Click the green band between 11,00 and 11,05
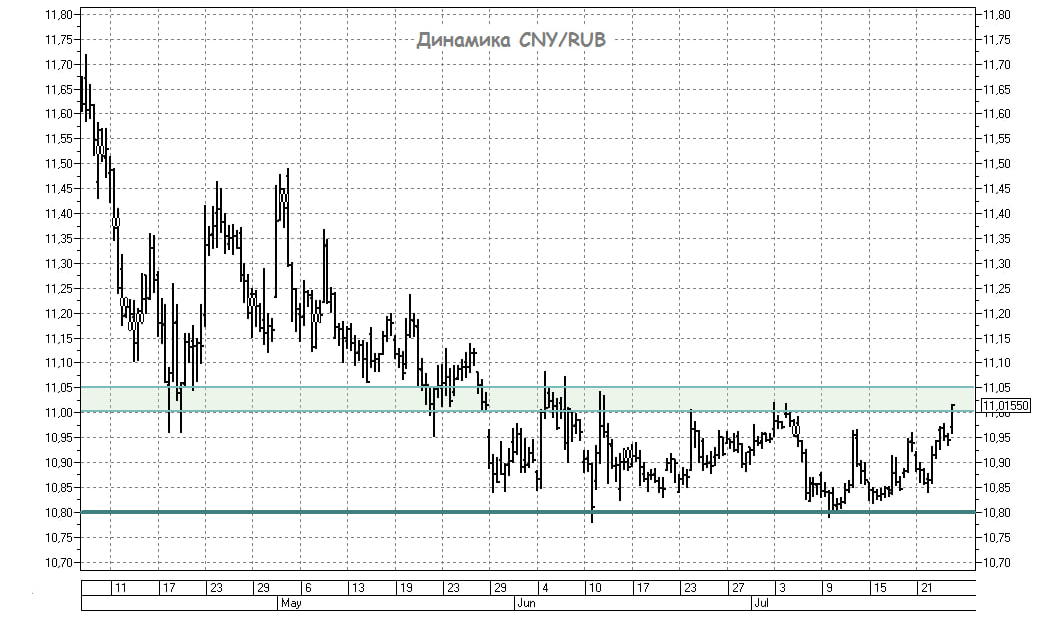 click(528, 399)
